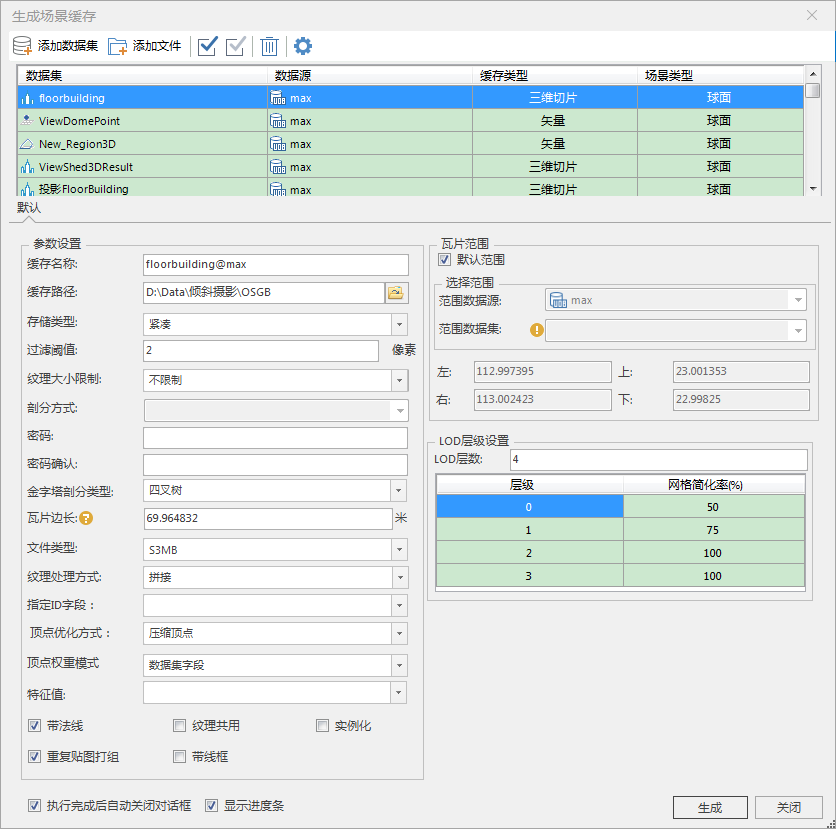Toggle the 带法线 checkbox
This screenshot has width=836, height=829.
[35, 726]
